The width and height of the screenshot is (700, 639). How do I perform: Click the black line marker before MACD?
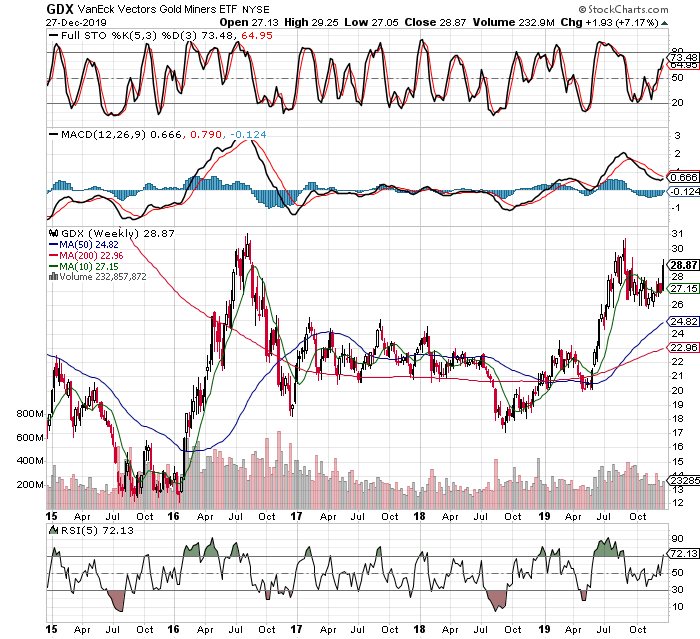54,134
